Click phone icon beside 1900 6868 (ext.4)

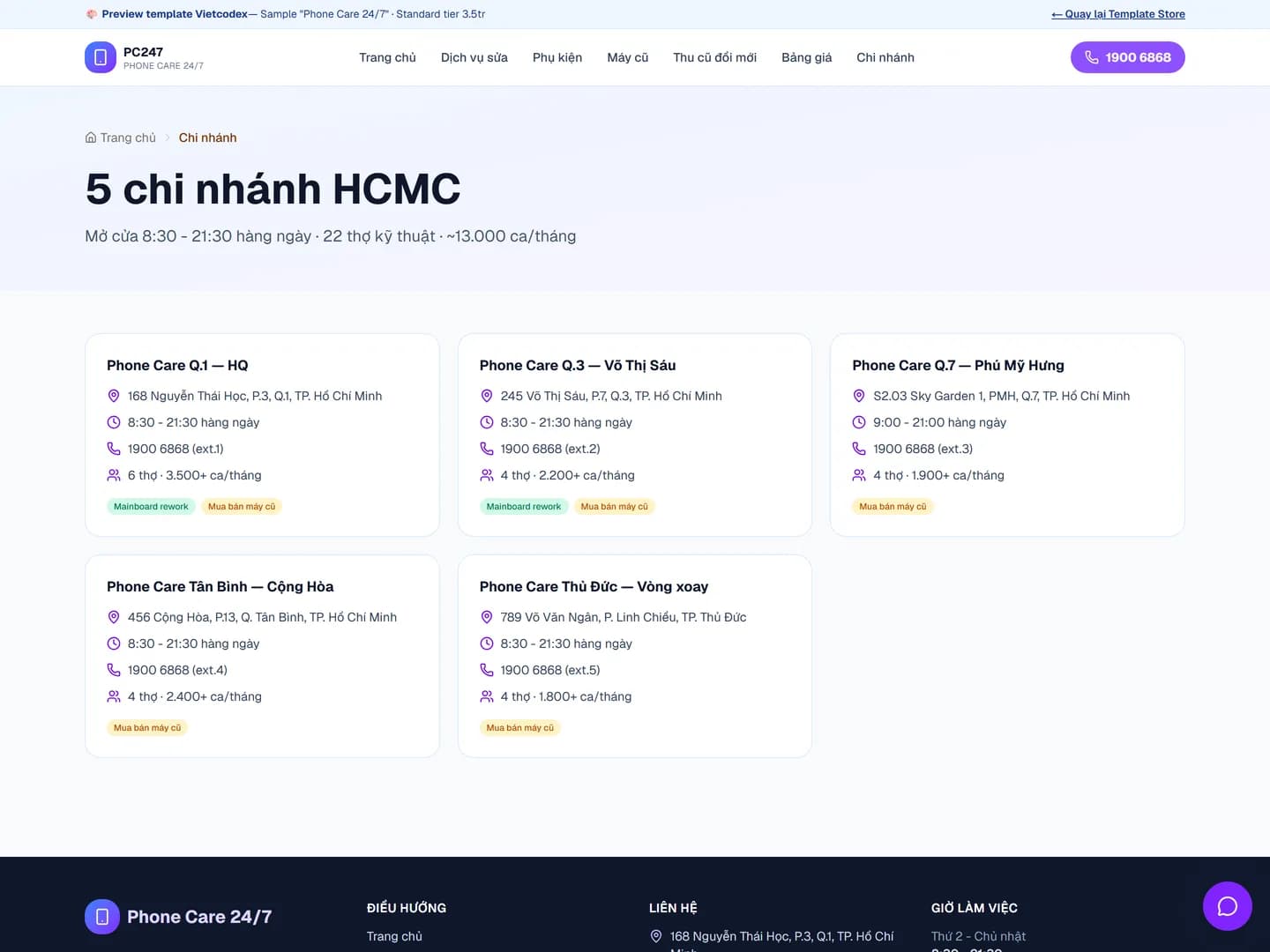pyautogui.click(x=114, y=670)
